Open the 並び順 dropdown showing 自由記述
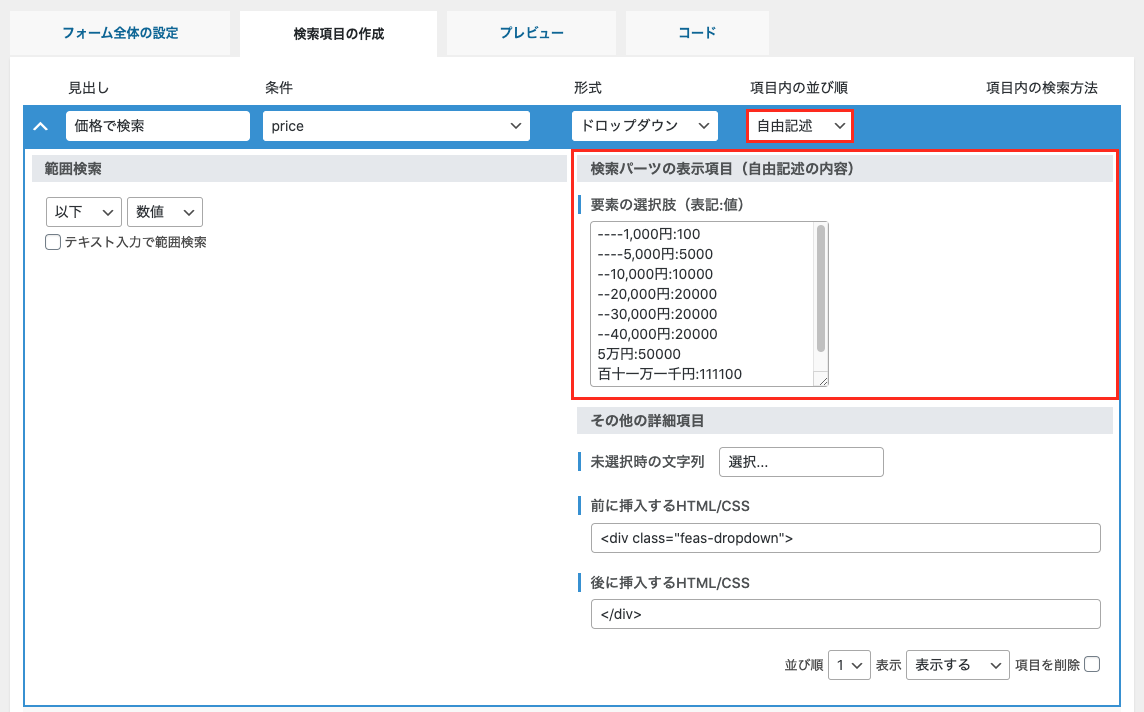1144x712 pixels. coord(800,126)
